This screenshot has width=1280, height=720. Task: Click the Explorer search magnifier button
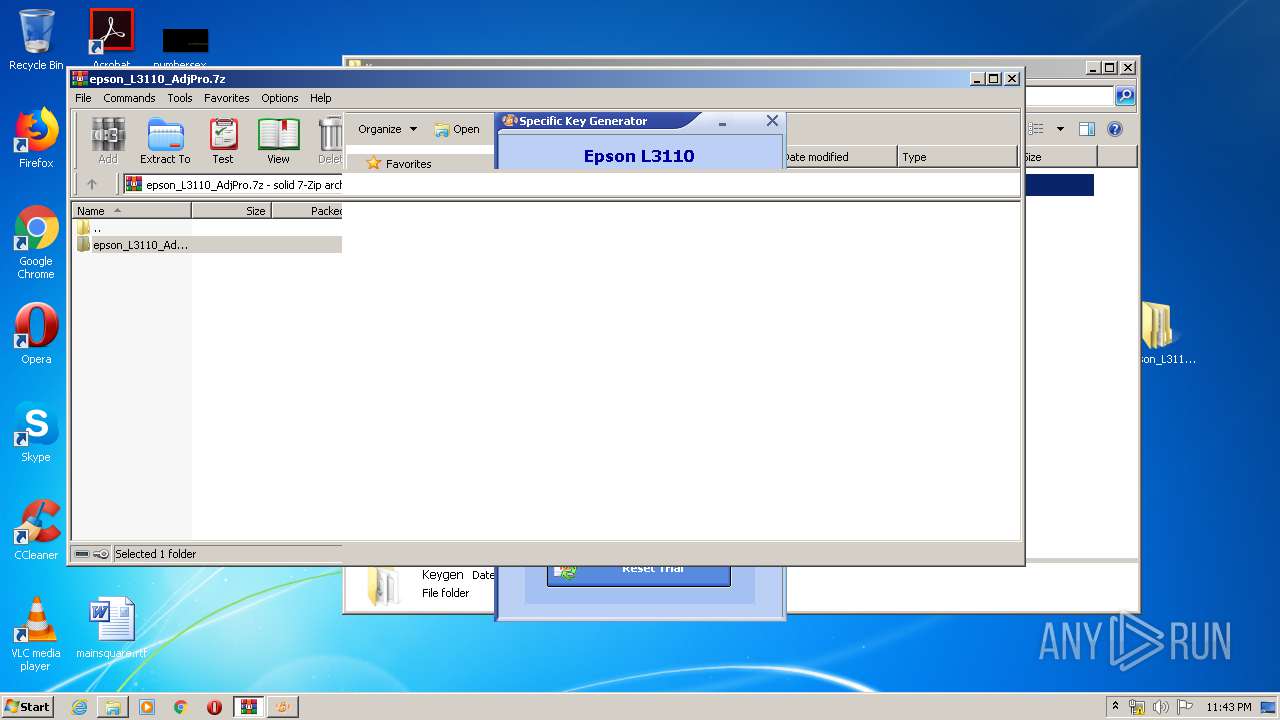[x=1125, y=96]
